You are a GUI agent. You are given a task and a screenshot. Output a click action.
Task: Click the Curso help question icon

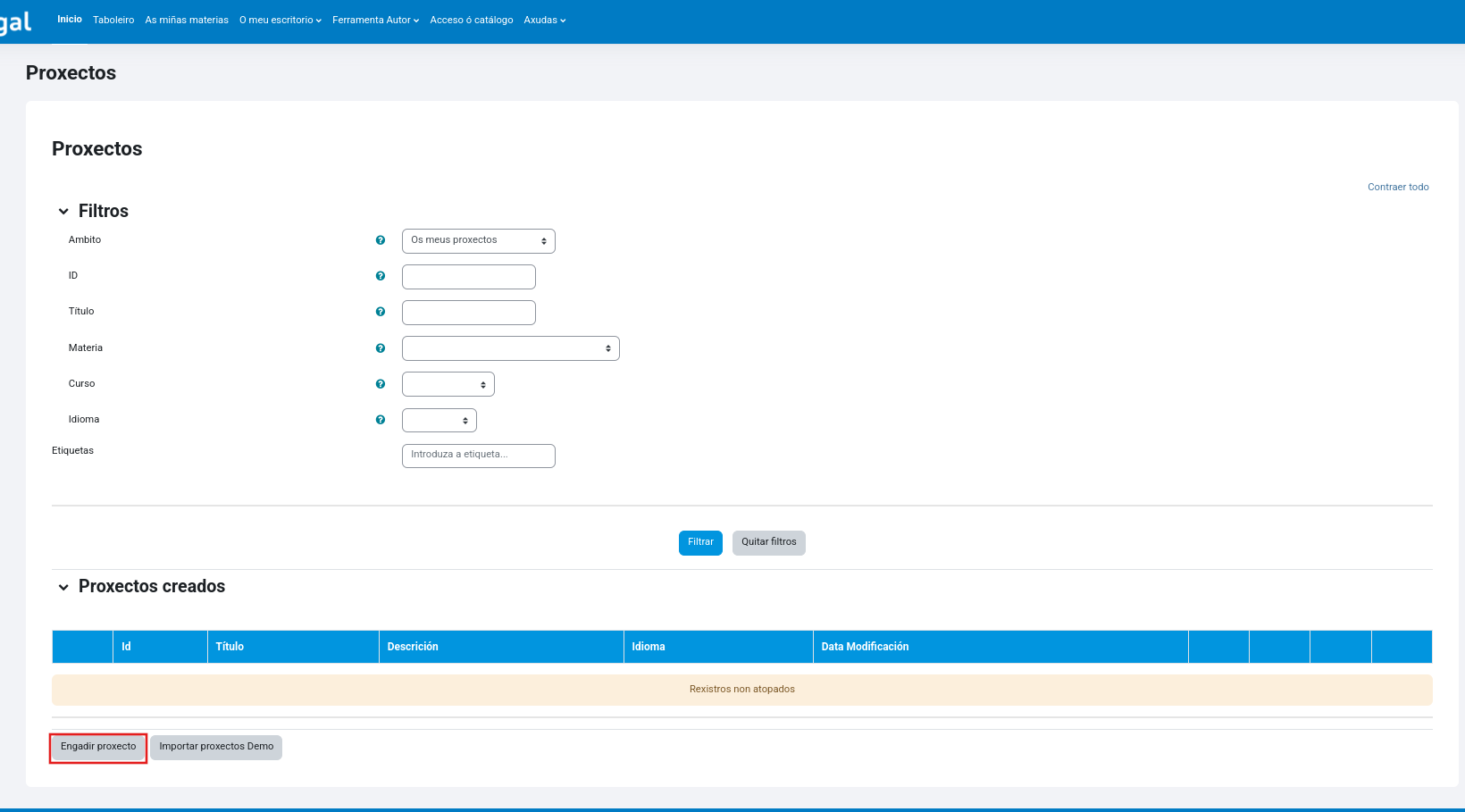coord(381,384)
